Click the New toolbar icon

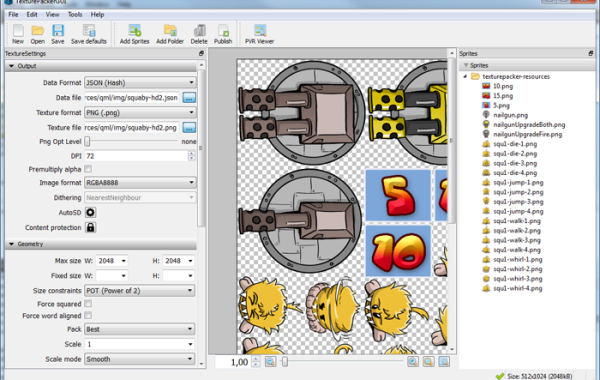click(18, 34)
